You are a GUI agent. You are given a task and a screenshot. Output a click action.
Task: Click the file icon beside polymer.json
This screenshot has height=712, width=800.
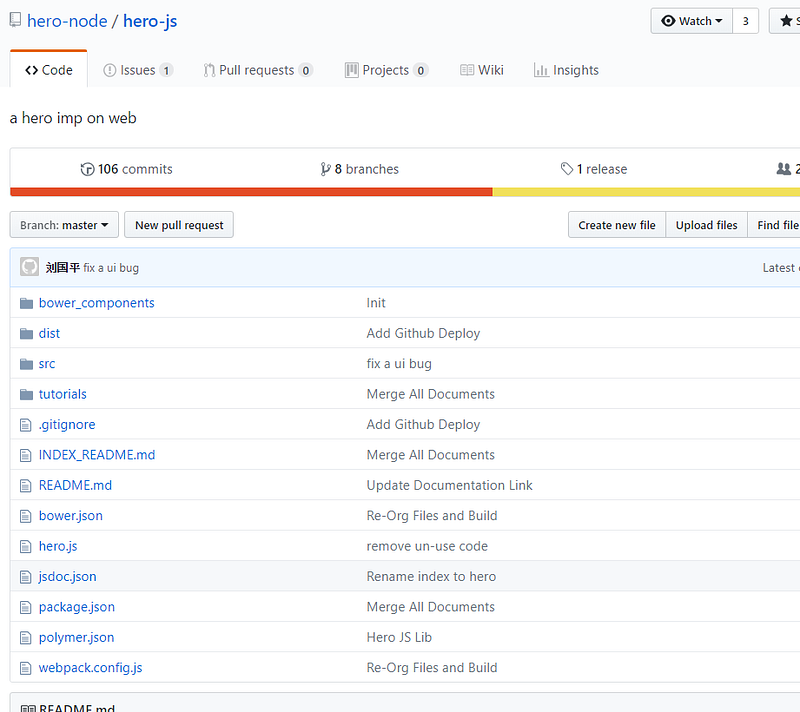(26, 638)
